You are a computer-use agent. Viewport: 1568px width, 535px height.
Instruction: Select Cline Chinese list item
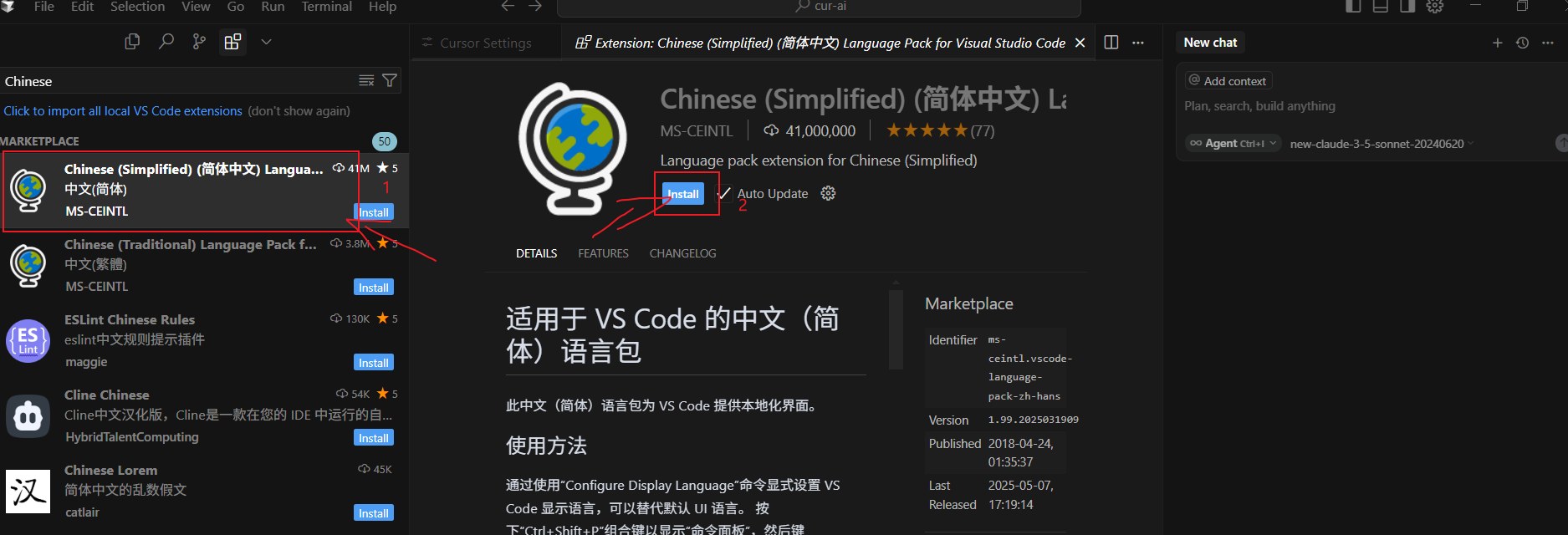[204, 416]
